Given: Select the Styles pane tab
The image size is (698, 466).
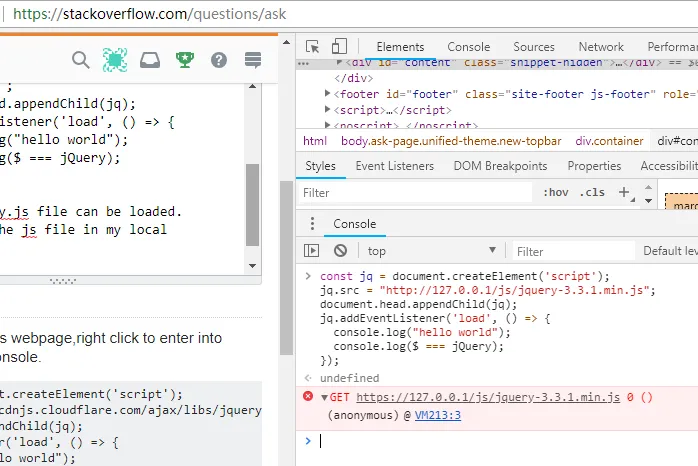Looking at the screenshot, I should pos(321,166).
